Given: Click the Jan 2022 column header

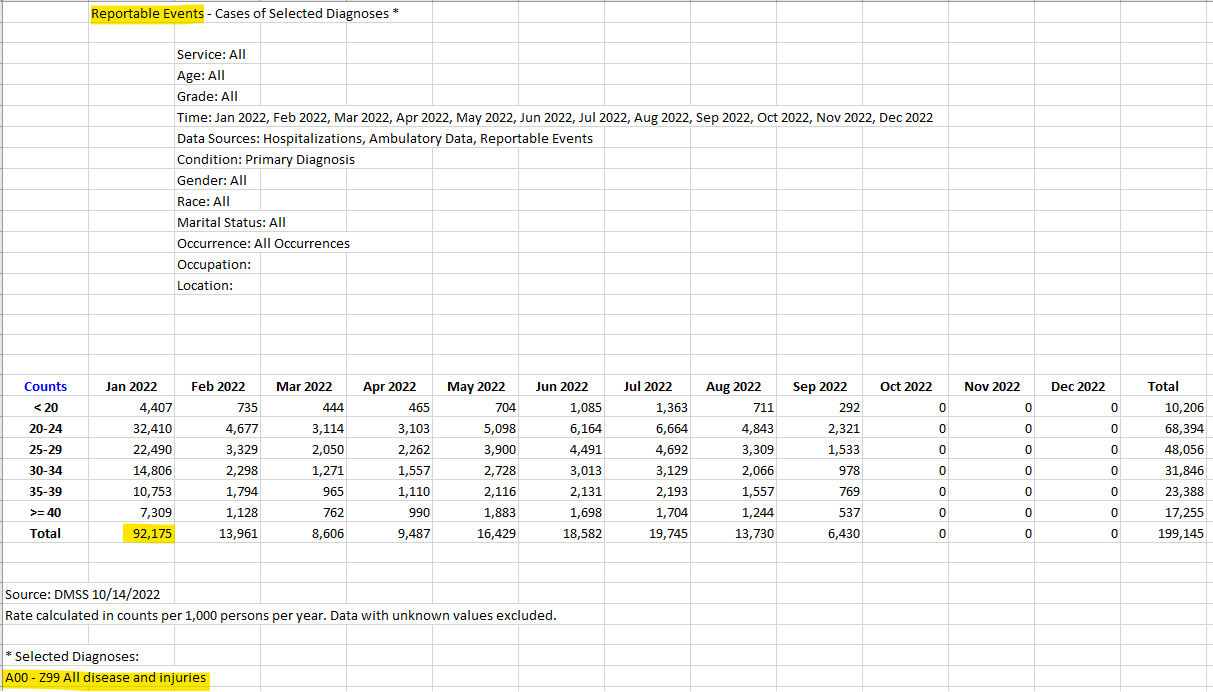Looking at the screenshot, I should point(131,386).
